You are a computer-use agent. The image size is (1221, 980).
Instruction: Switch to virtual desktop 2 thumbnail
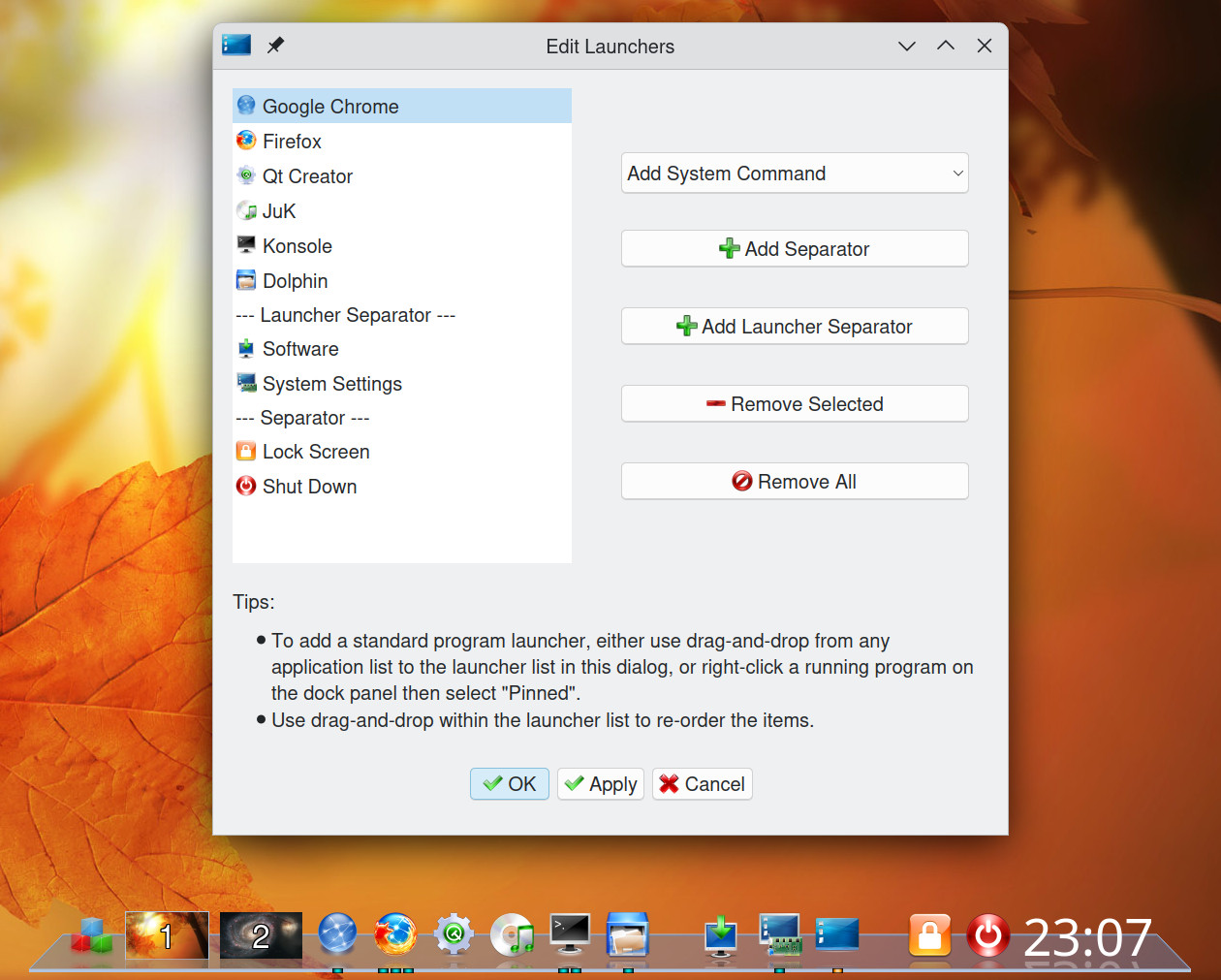coord(261,935)
